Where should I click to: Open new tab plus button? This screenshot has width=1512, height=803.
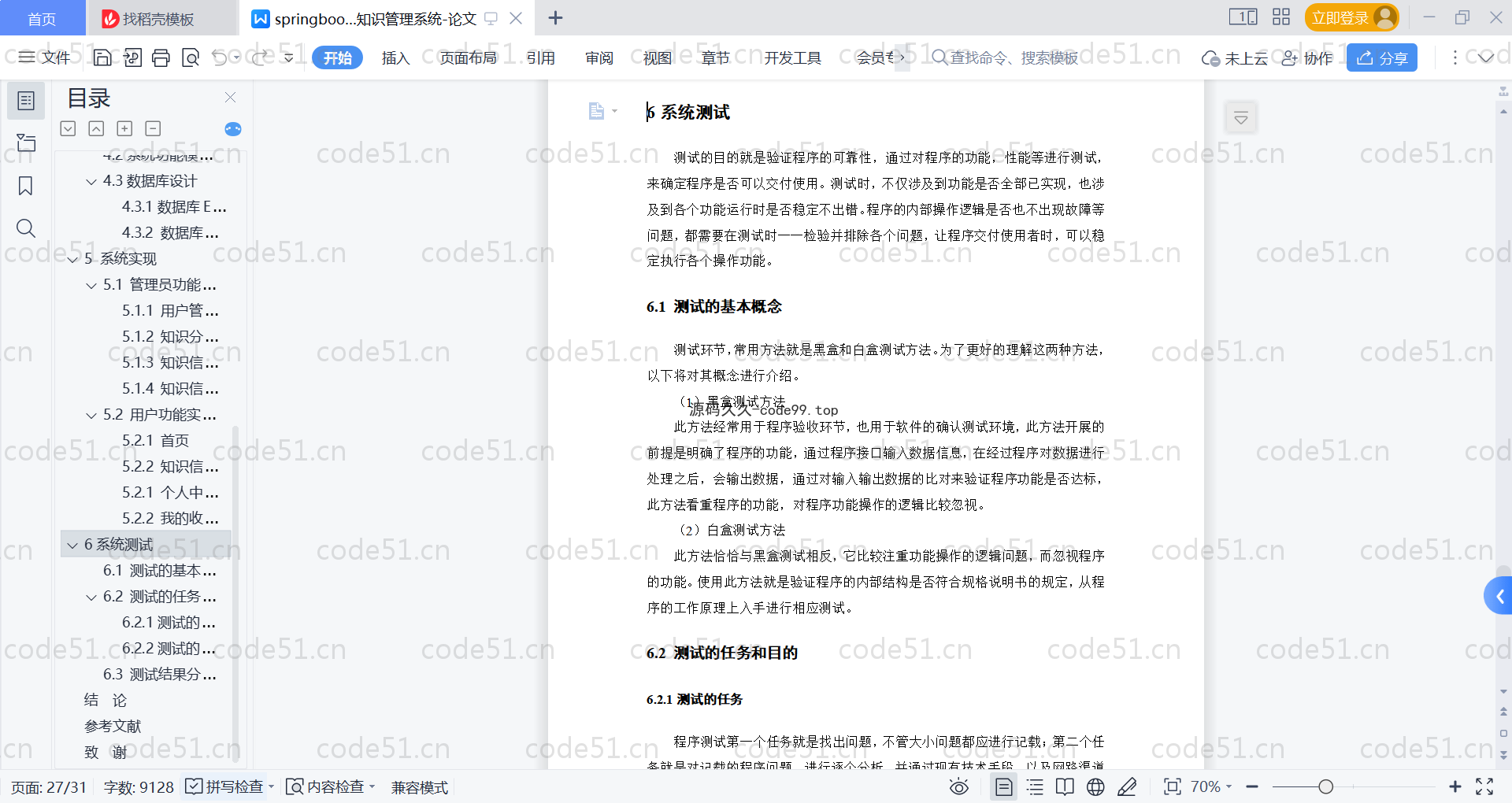point(555,17)
